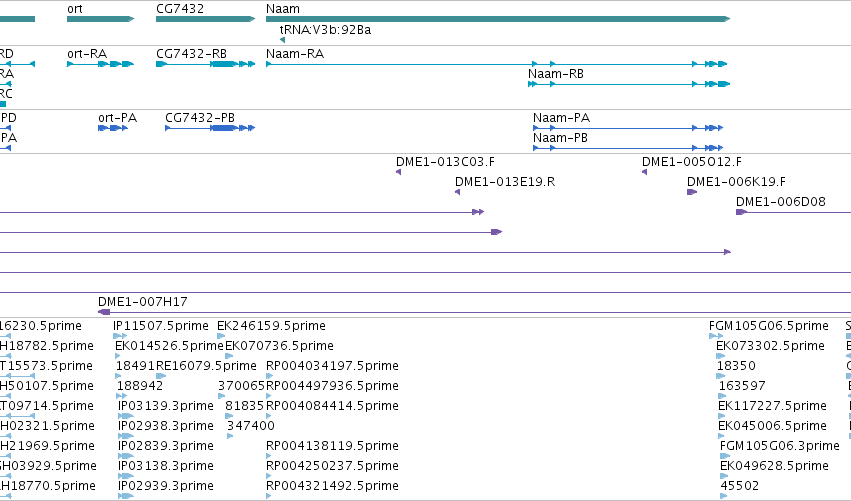Select the 18350 EST label
The height and width of the screenshot is (501, 851).
click(x=736, y=366)
